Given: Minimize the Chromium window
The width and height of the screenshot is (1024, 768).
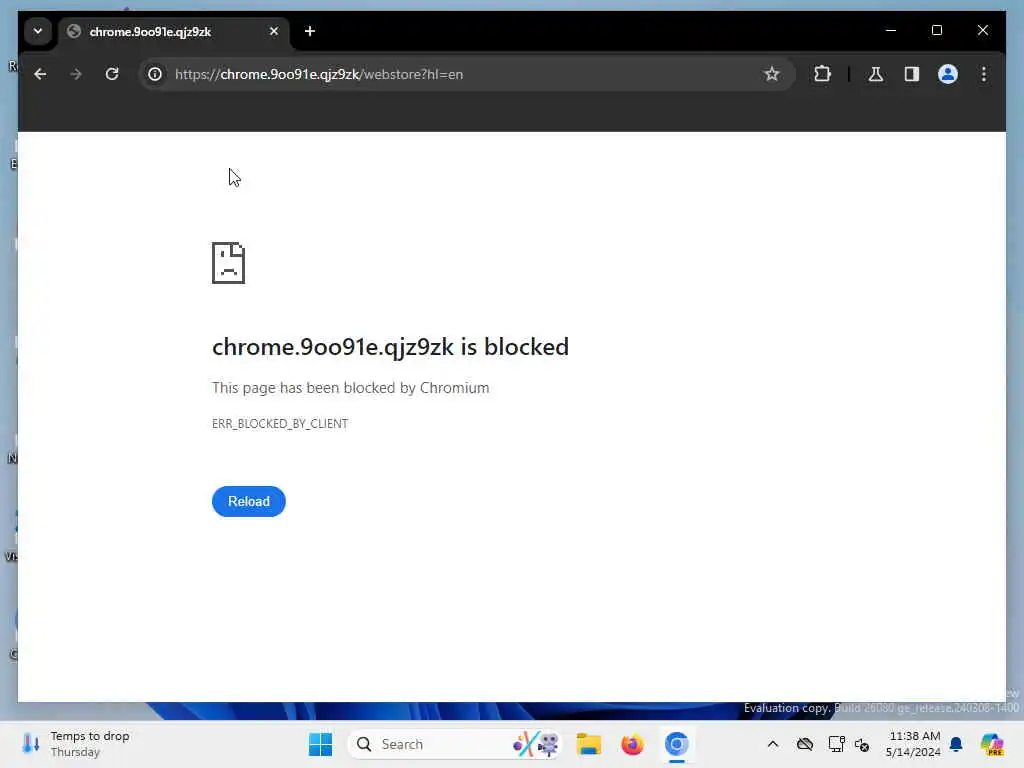Looking at the screenshot, I should pos(891,30).
